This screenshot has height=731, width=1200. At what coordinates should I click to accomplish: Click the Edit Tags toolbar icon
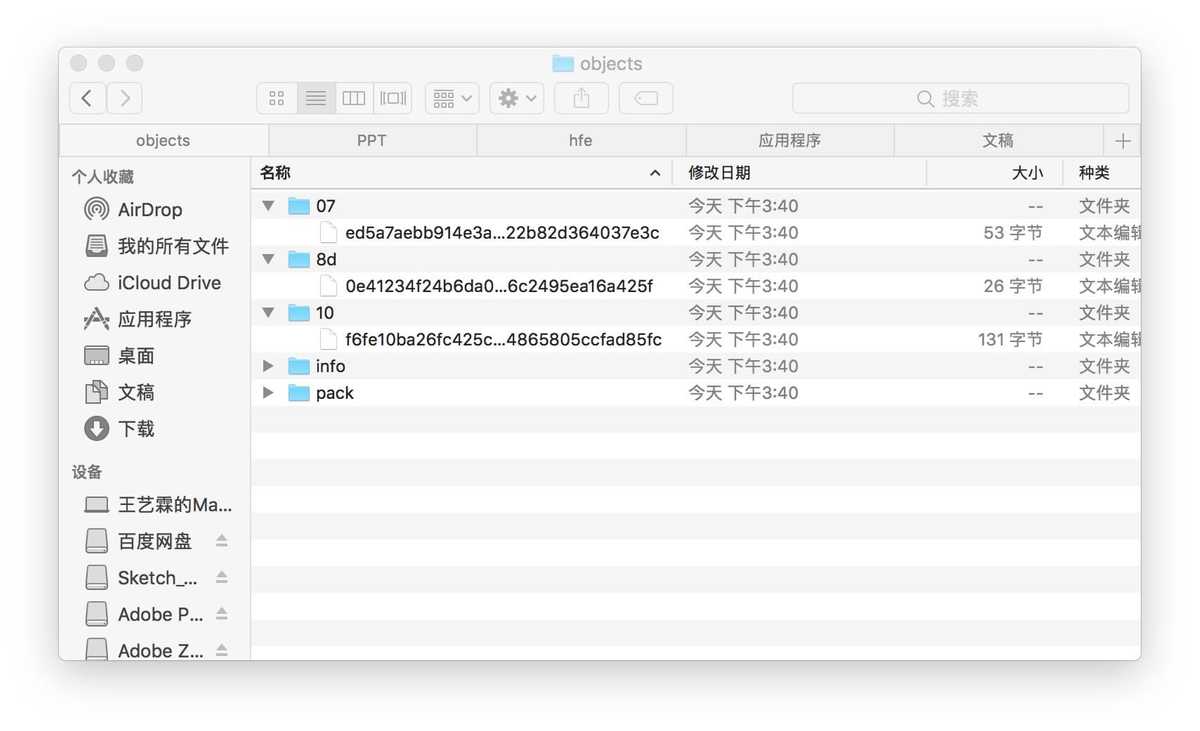pos(646,98)
